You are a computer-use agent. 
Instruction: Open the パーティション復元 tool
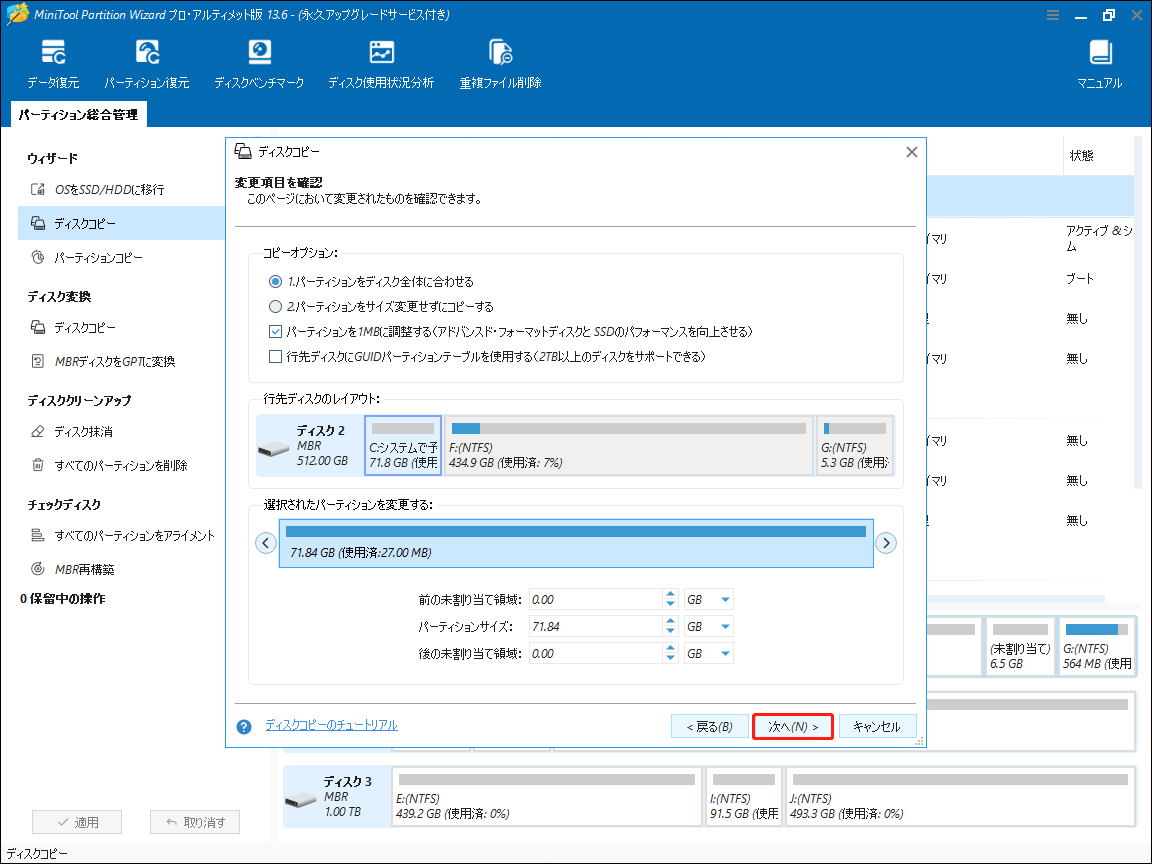coord(147,64)
